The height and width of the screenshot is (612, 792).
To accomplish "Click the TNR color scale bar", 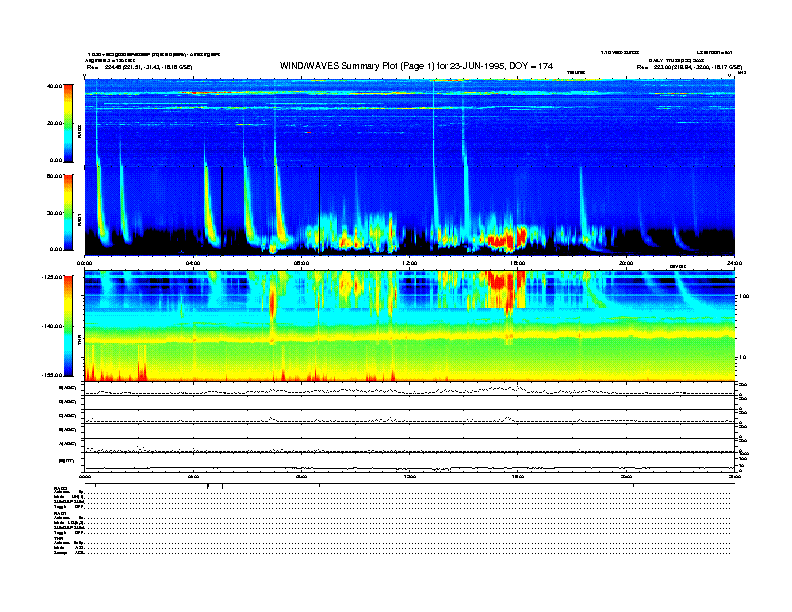I will [x=68, y=326].
